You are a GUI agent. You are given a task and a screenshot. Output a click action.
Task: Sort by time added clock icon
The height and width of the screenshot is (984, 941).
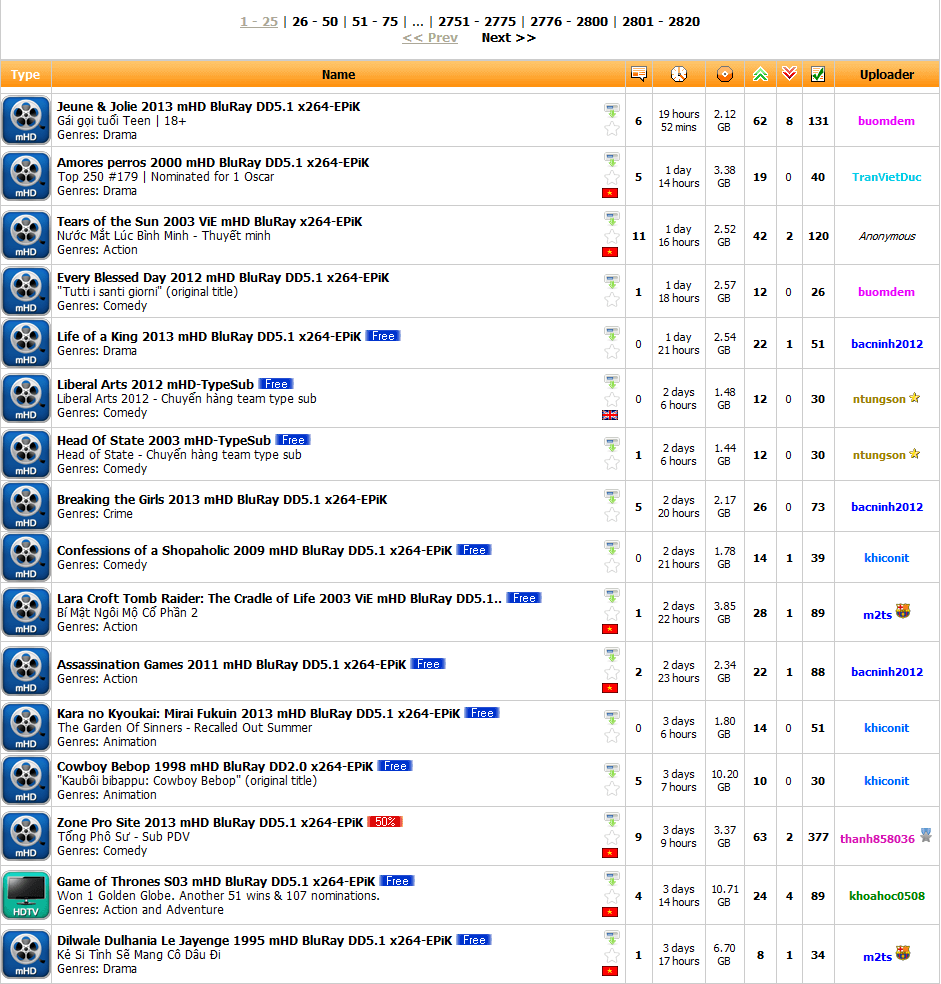point(679,74)
